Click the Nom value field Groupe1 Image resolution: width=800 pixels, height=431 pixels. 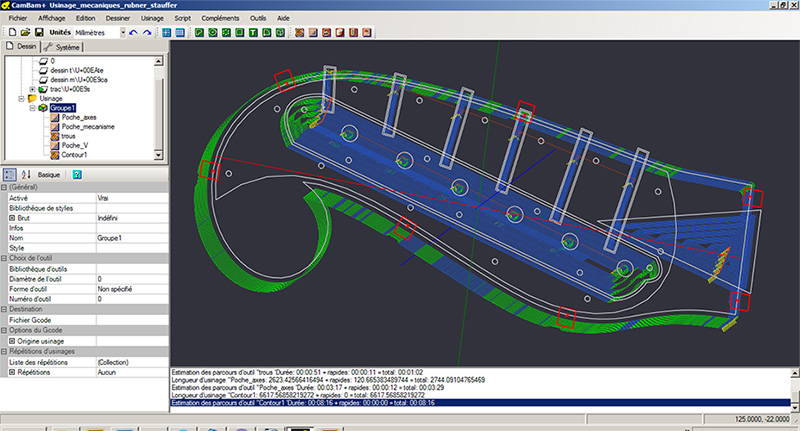(x=132, y=238)
